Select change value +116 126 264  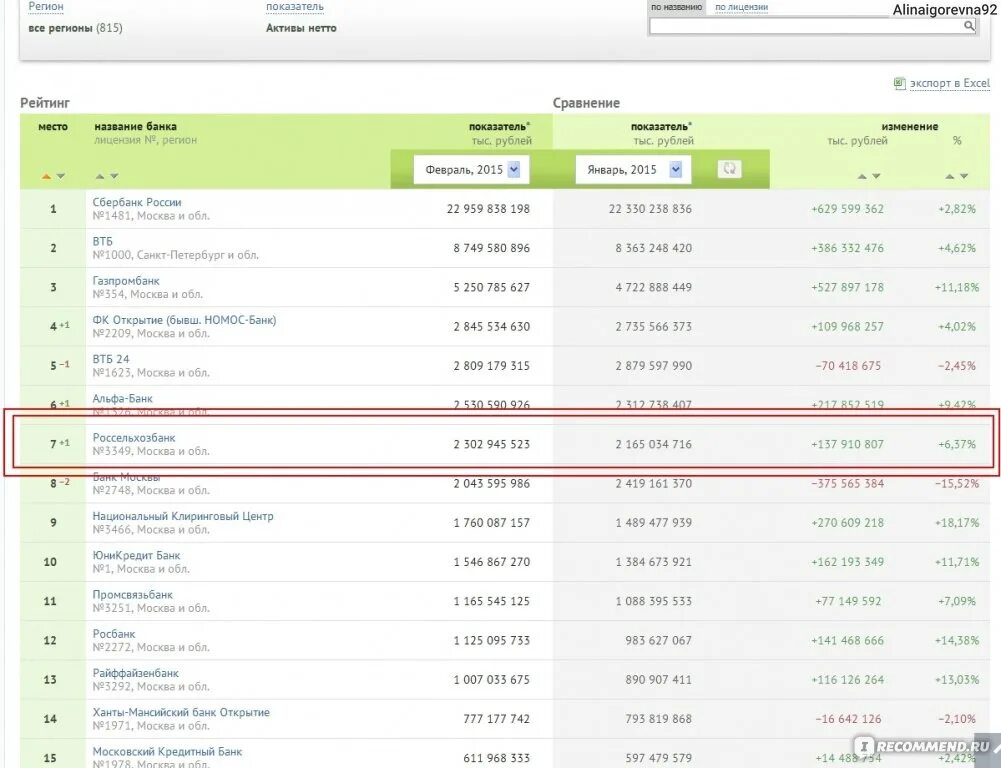(848, 680)
